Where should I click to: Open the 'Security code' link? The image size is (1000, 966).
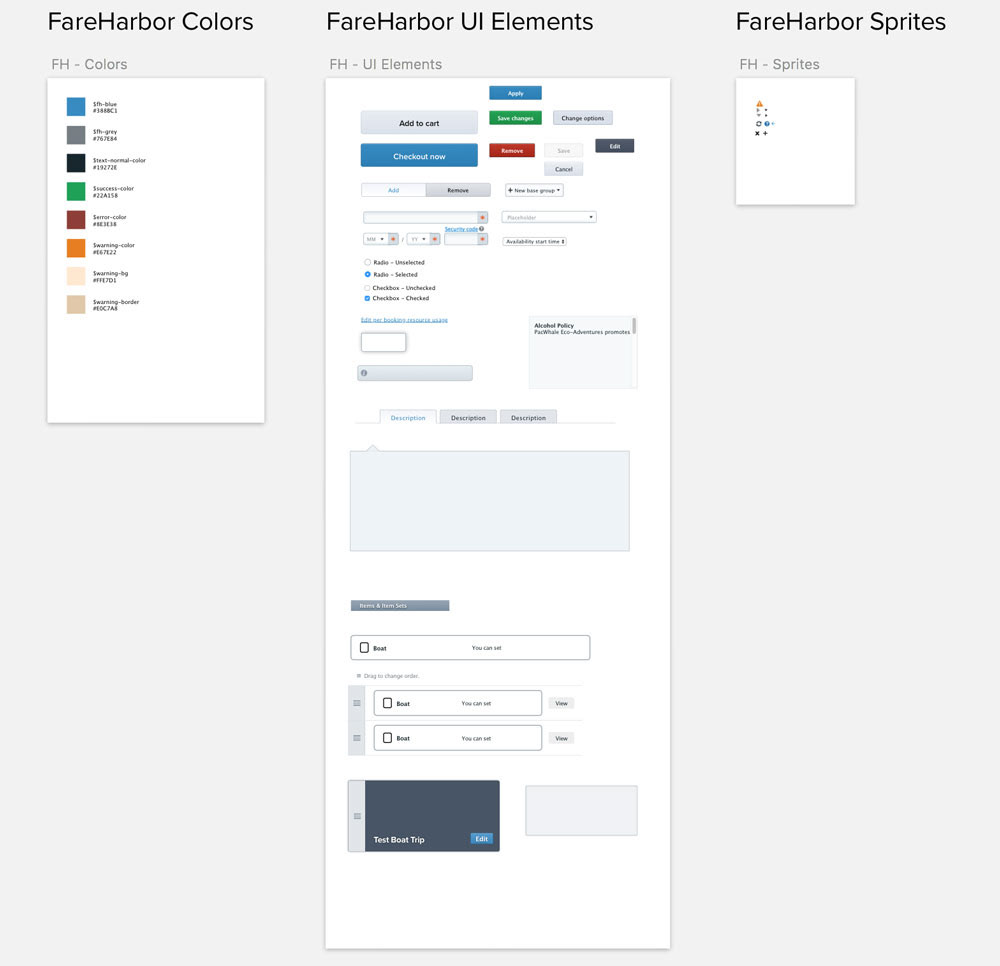pyautogui.click(x=461, y=229)
